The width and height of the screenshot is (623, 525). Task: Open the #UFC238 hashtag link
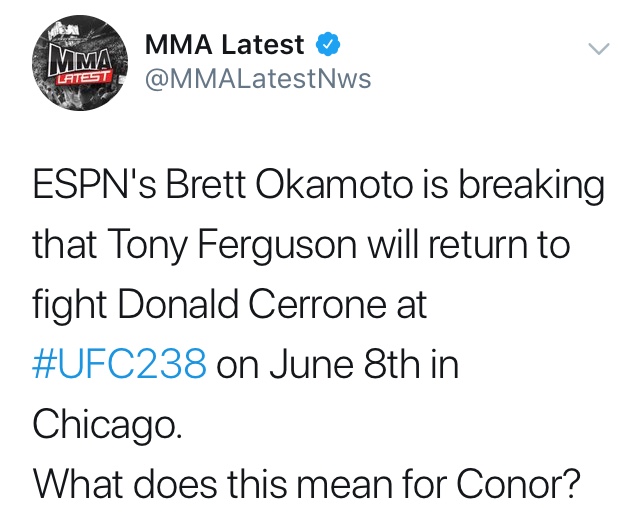click(119, 364)
